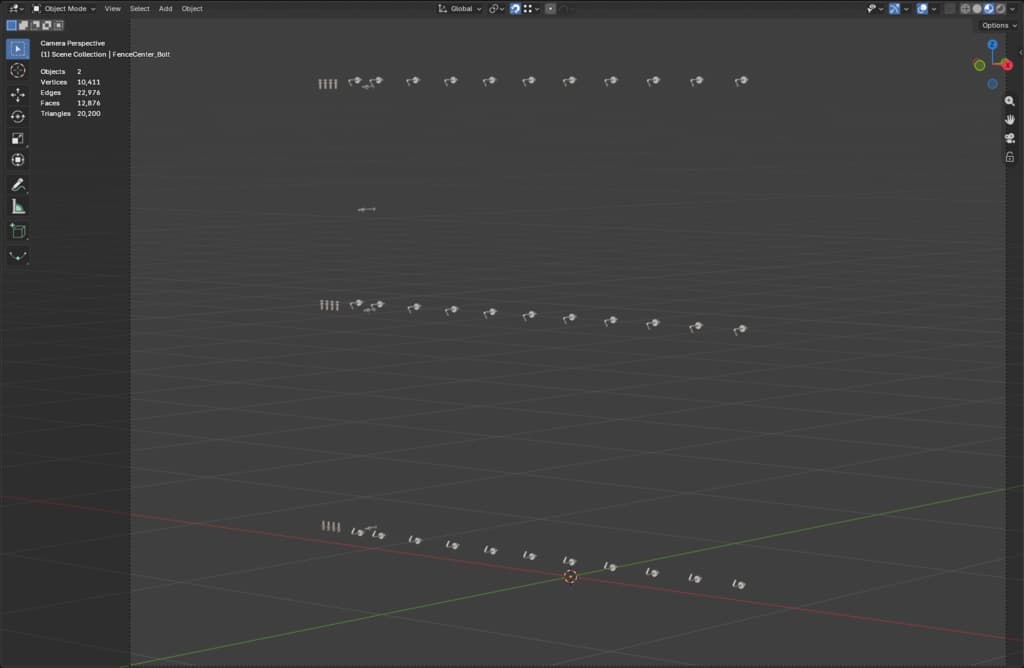Set selection mode to new selection
Viewport: 1024px width, 668px height.
[x=11, y=25]
